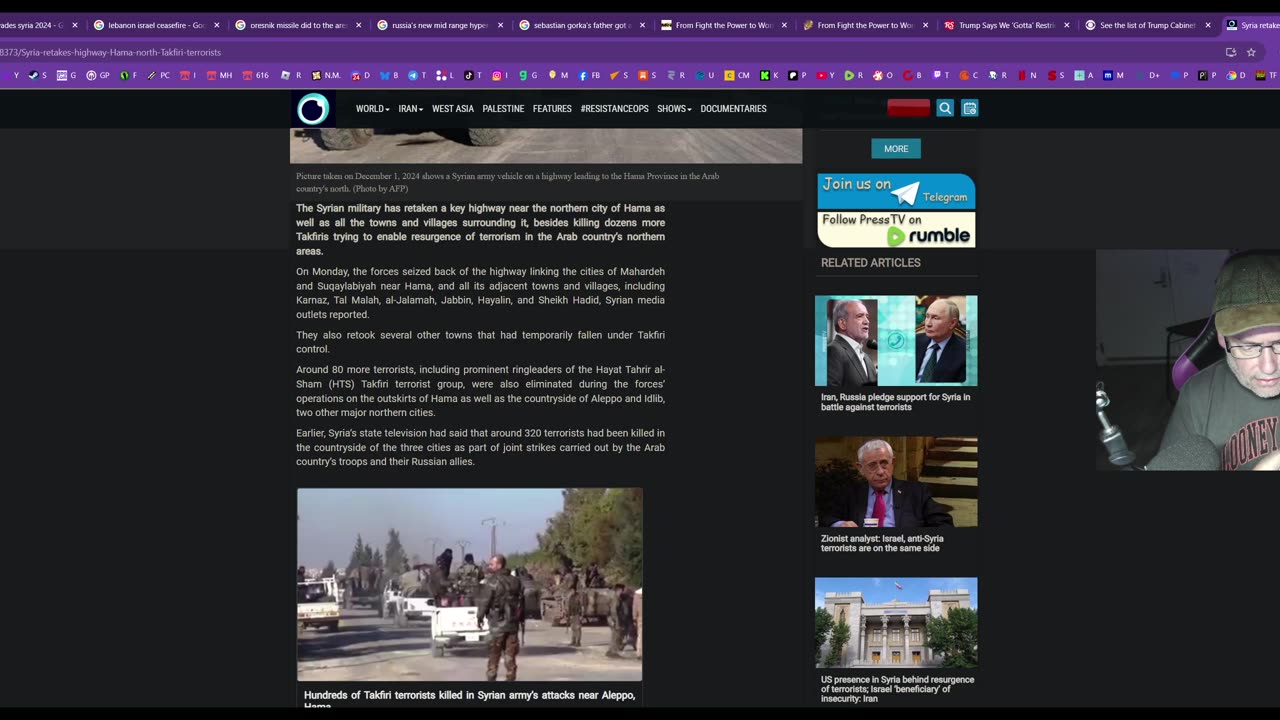Open 'Hundreds of Takfiri terrorists killed' link
The height and width of the screenshot is (720, 1280).
469,700
